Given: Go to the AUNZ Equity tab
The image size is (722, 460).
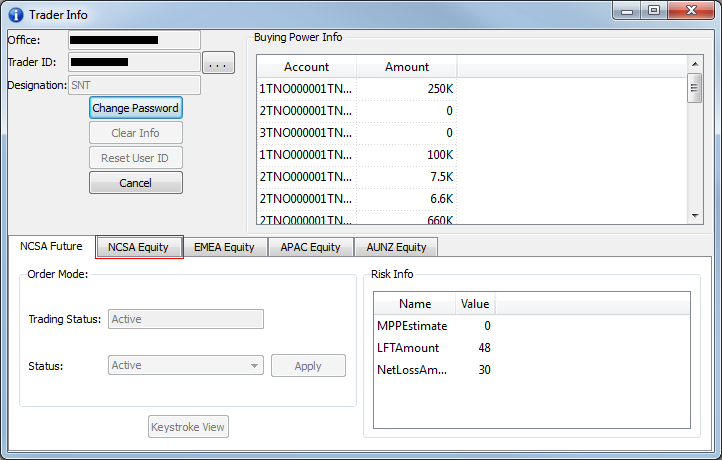Looking at the screenshot, I should (x=396, y=247).
